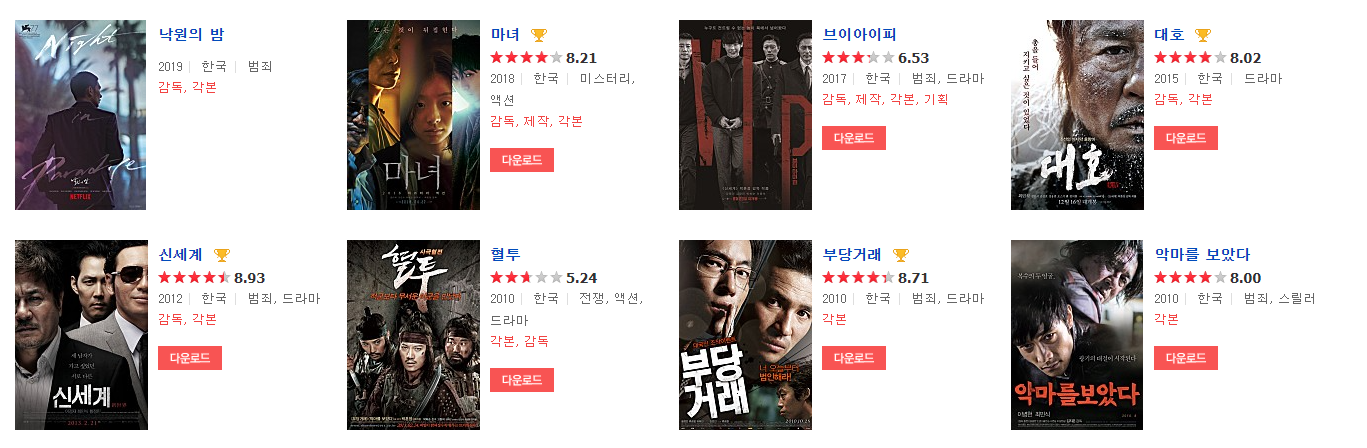Screen dimensions: 1367x448
Task: Click the star rating for 신세계
Action: click(194, 278)
